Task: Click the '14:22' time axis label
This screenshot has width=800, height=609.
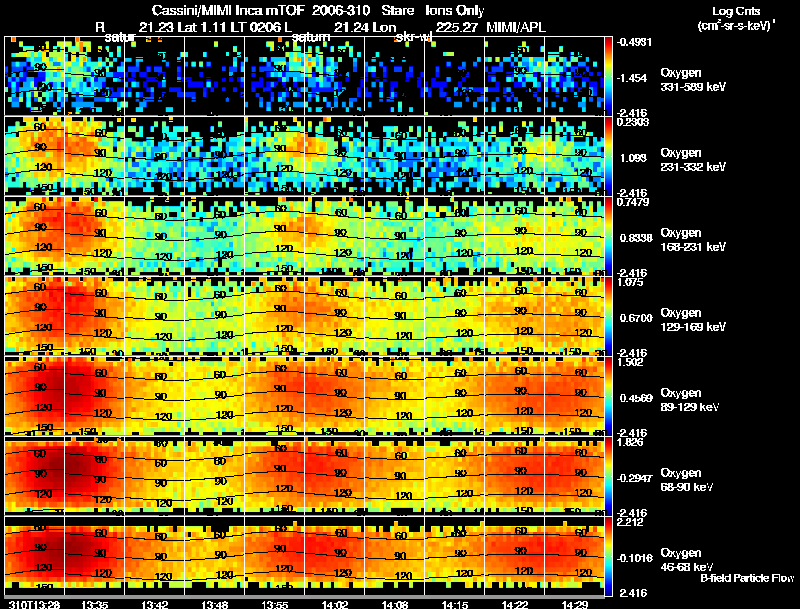Action: coord(515,605)
